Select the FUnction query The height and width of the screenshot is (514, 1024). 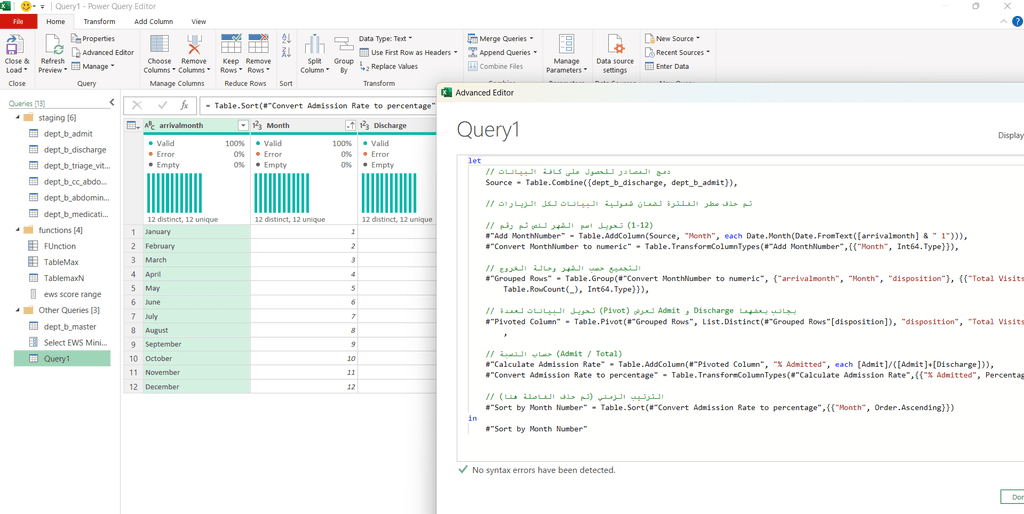(x=62, y=246)
